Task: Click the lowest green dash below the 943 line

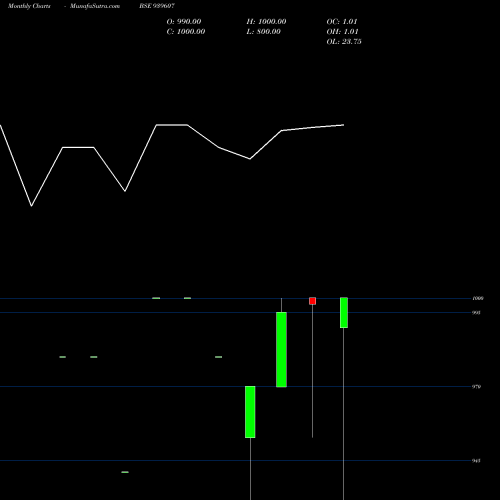Action: point(125,472)
